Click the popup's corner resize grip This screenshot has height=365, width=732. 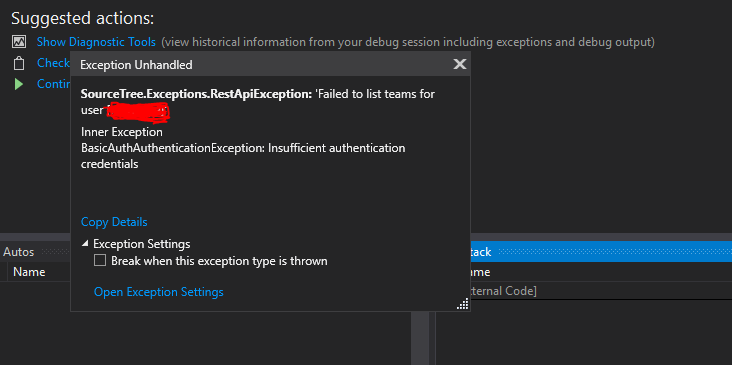click(x=463, y=304)
